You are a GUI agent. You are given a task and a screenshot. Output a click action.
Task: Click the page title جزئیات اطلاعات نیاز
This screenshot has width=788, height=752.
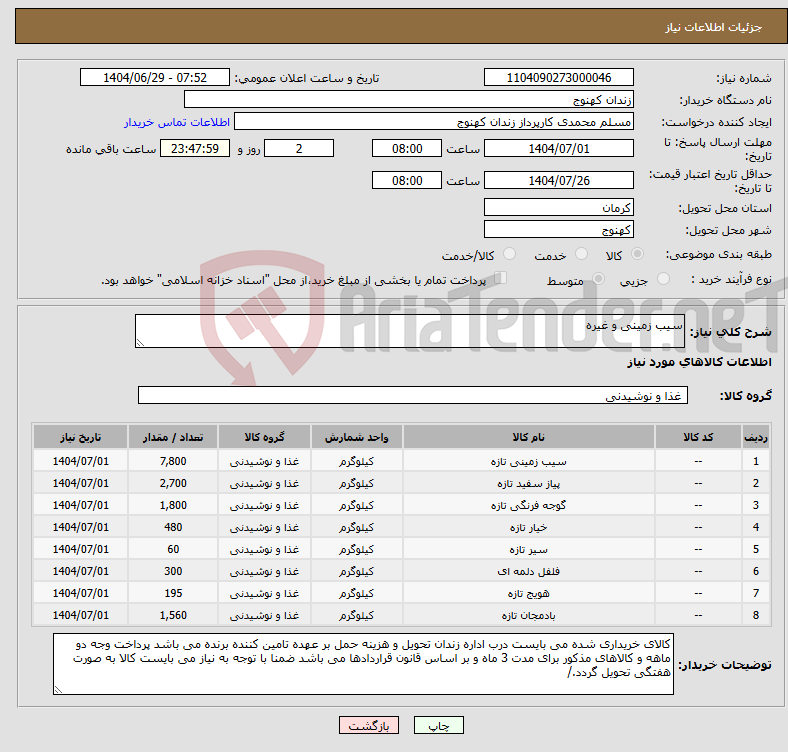coord(714,27)
